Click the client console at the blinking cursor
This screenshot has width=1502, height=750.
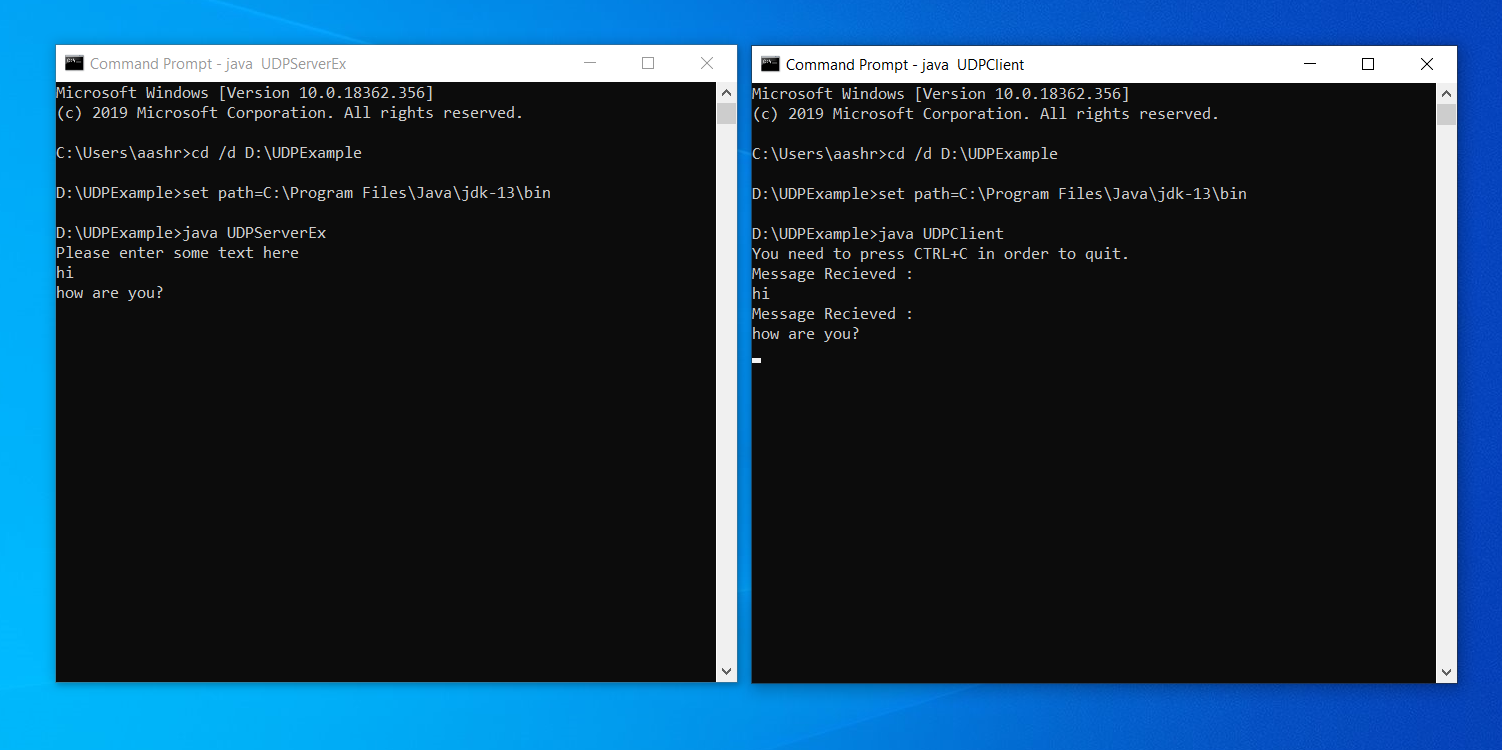(x=757, y=360)
